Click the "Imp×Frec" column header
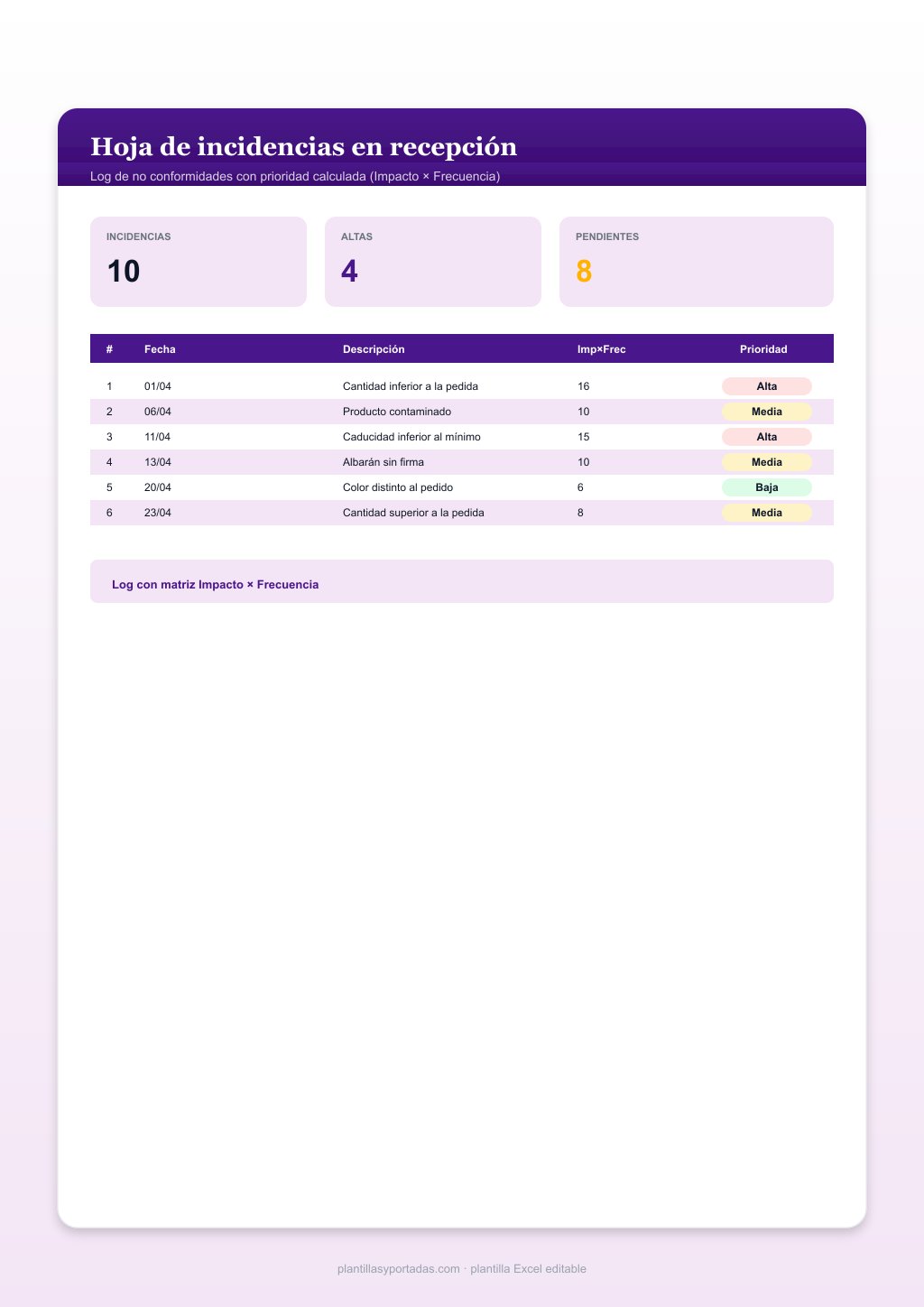The width and height of the screenshot is (924, 1307). (x=602, y=349)
